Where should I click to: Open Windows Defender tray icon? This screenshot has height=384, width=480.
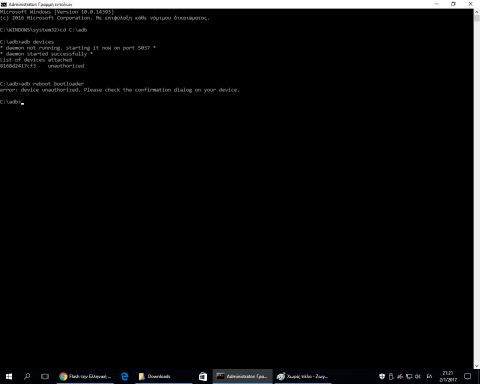382,376
